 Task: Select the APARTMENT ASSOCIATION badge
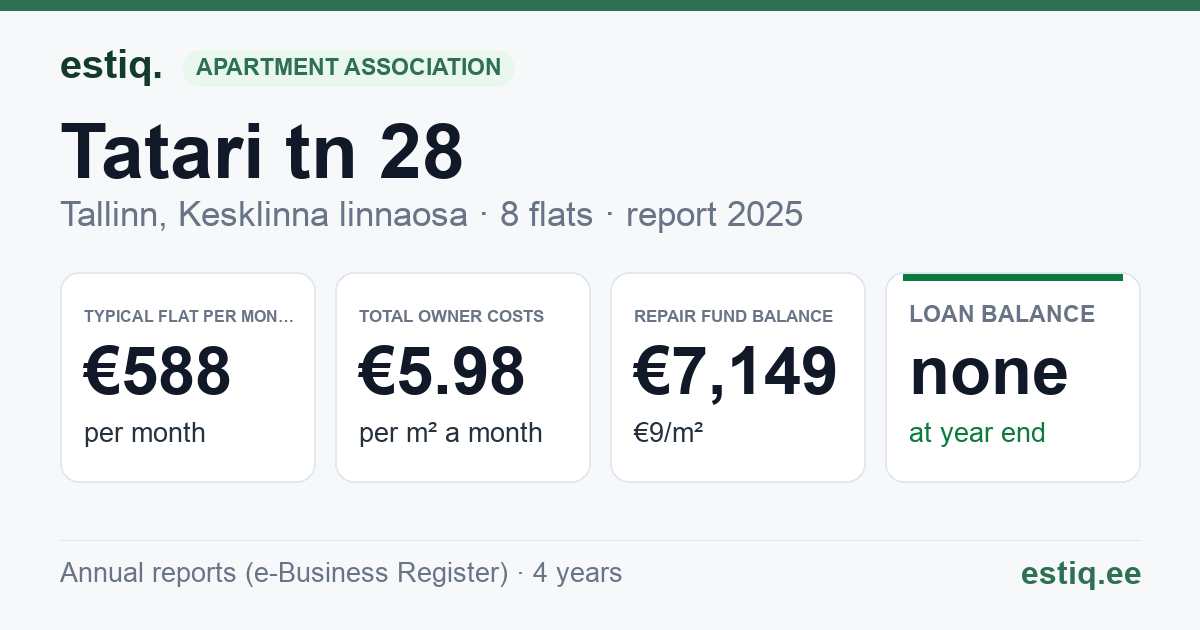click(348, 68)
